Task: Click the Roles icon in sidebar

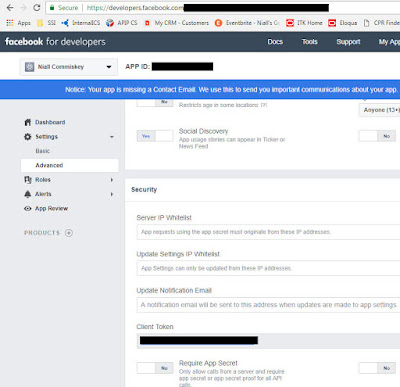Action: pos(28,180)
